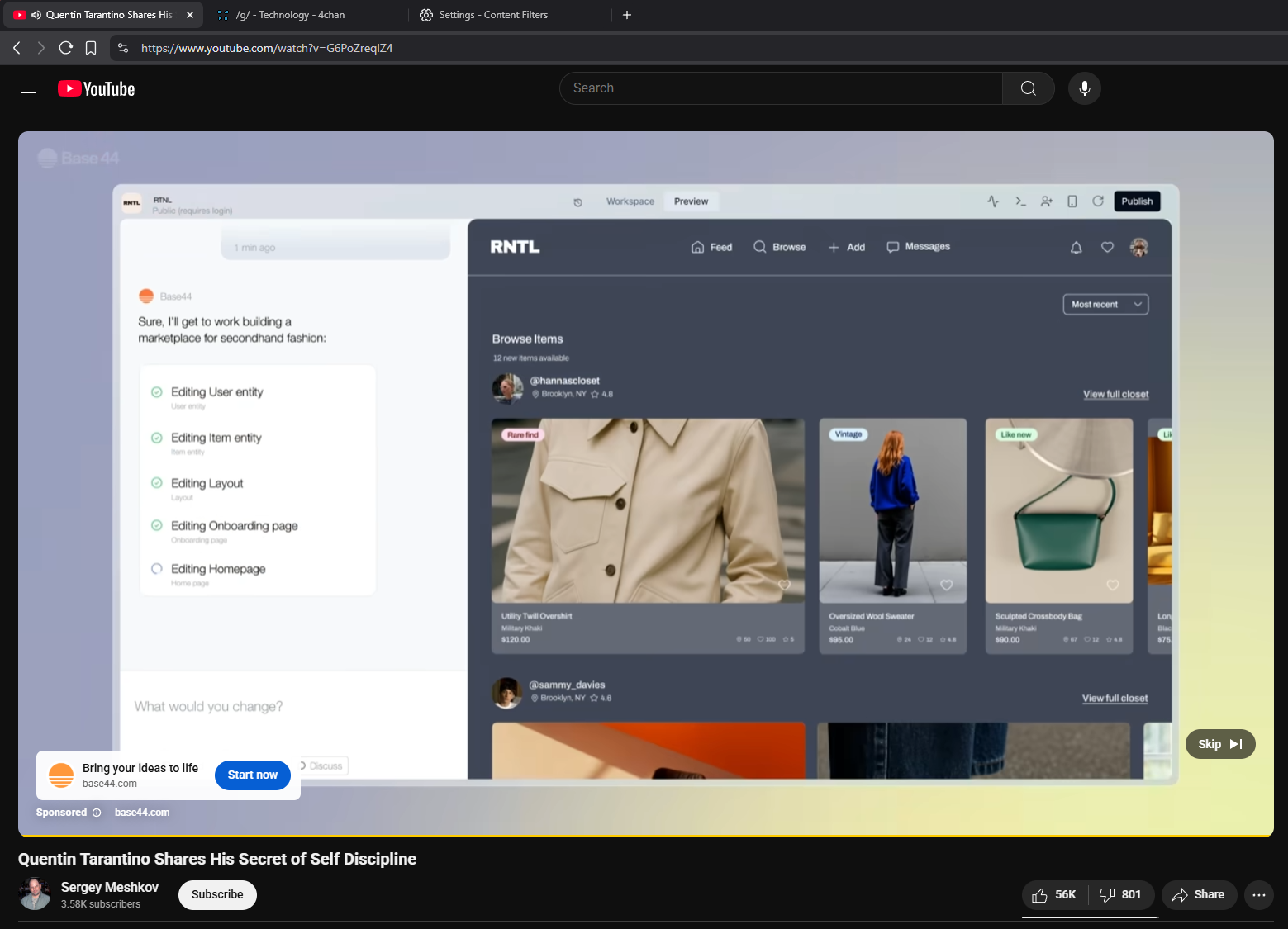
Task: Open base44.com link beside Sponsored
Action: tap(142, 813)
